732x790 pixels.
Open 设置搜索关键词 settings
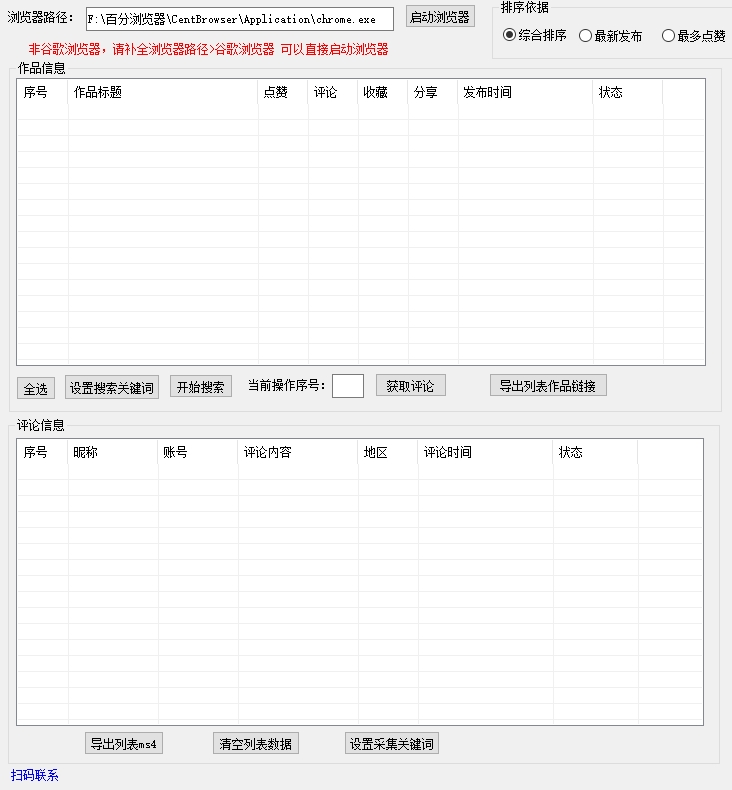coord(112,388)
